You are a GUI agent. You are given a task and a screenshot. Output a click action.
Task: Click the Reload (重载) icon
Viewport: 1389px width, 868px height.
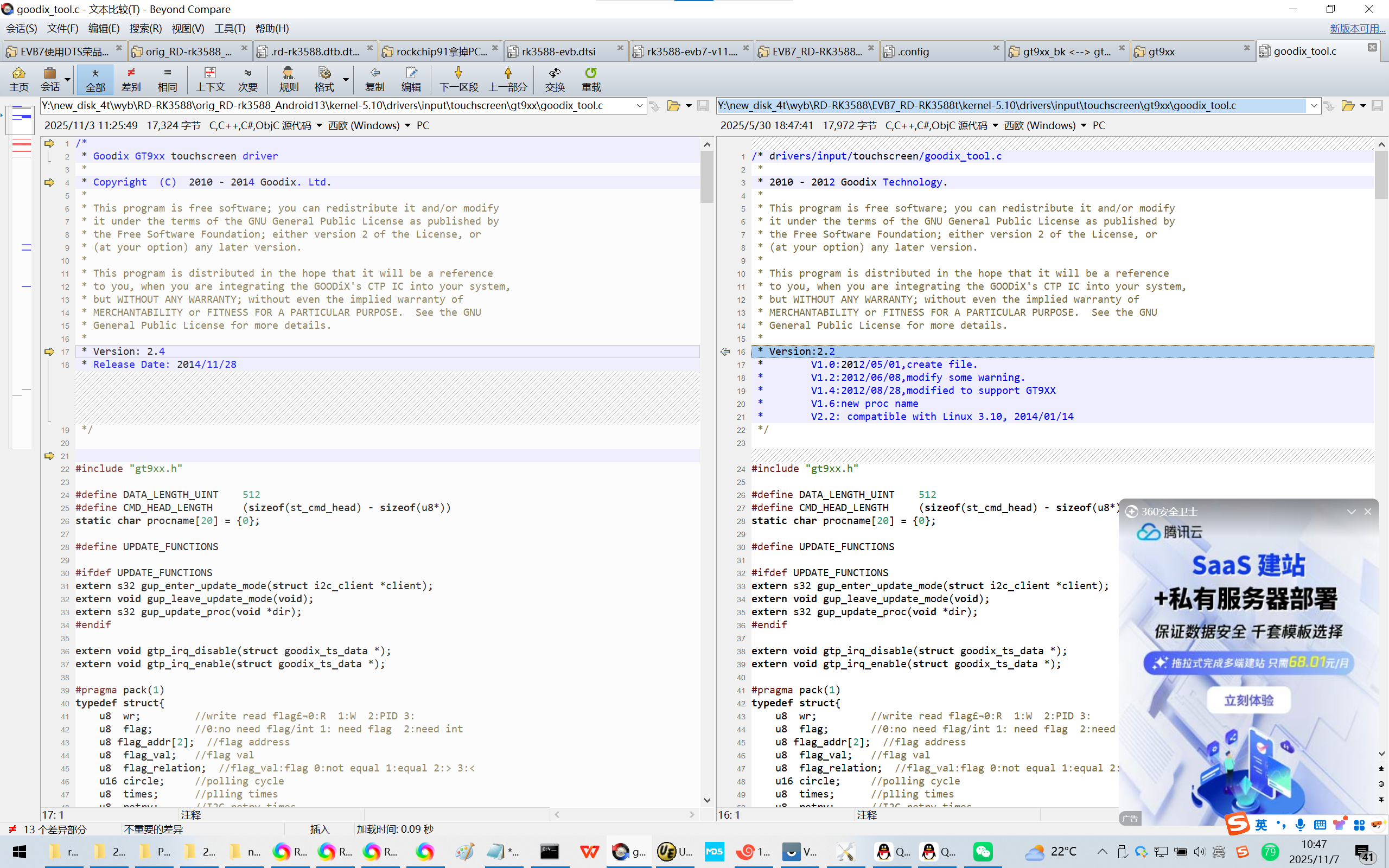point(591,79)
